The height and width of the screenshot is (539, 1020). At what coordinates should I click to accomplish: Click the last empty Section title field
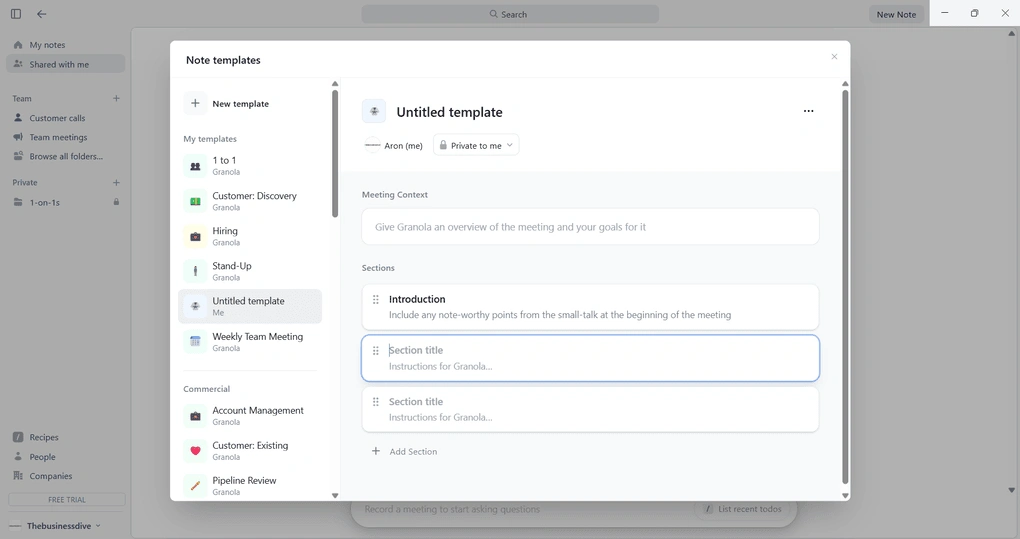point(416,402)
